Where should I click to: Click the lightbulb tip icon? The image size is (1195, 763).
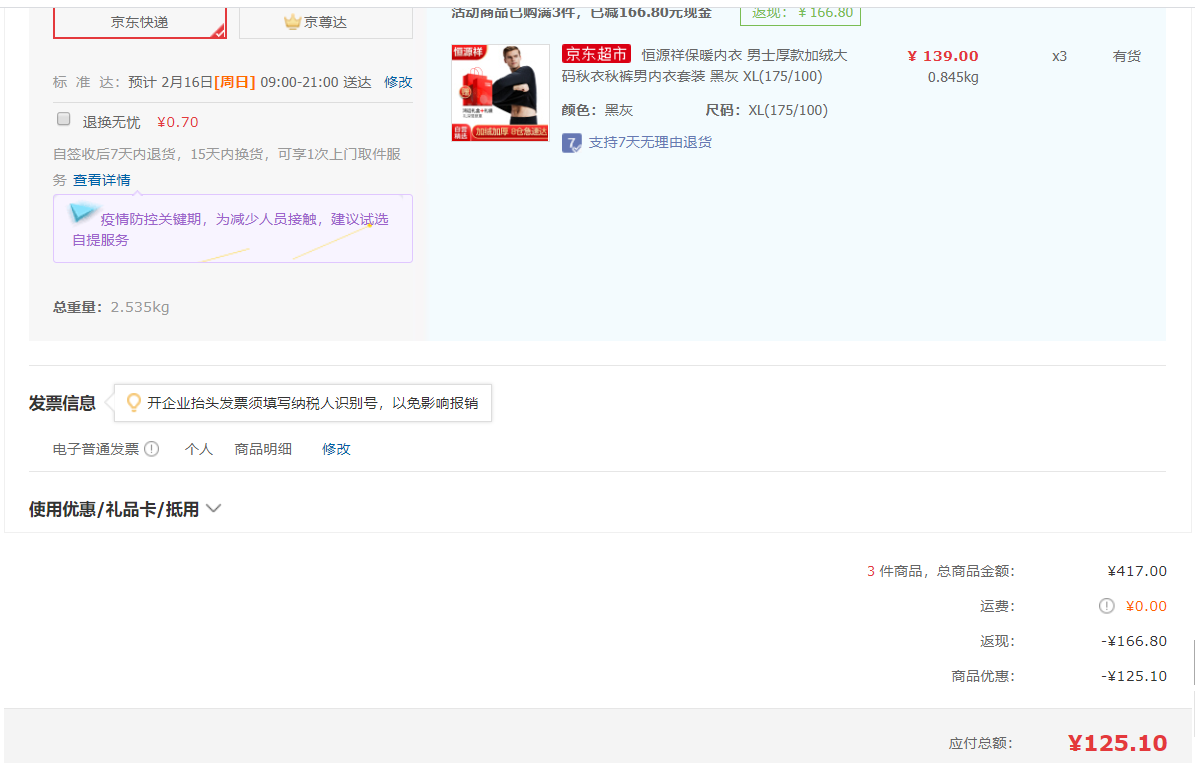click(x=133, y=402)
